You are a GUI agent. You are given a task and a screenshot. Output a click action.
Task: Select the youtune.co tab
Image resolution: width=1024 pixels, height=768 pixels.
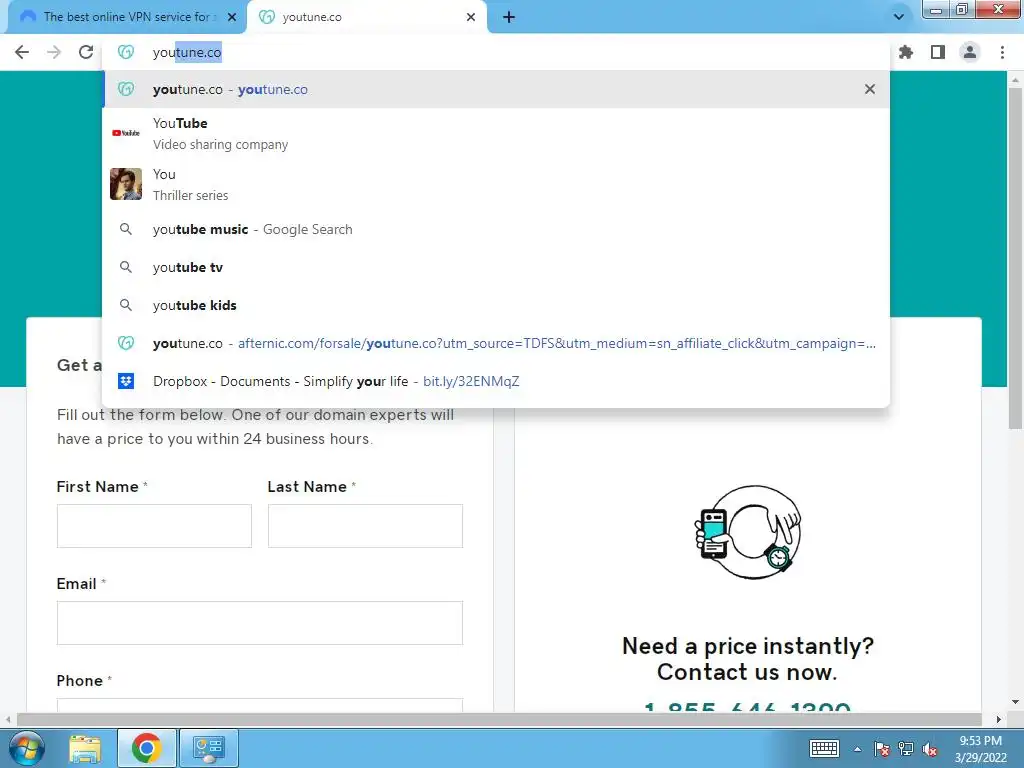366,17
